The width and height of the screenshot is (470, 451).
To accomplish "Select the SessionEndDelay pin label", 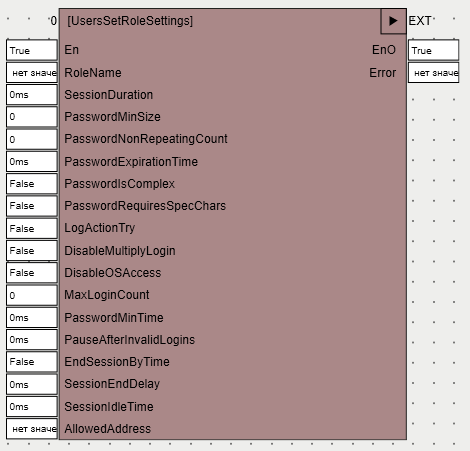I will [x=112, y=384].
